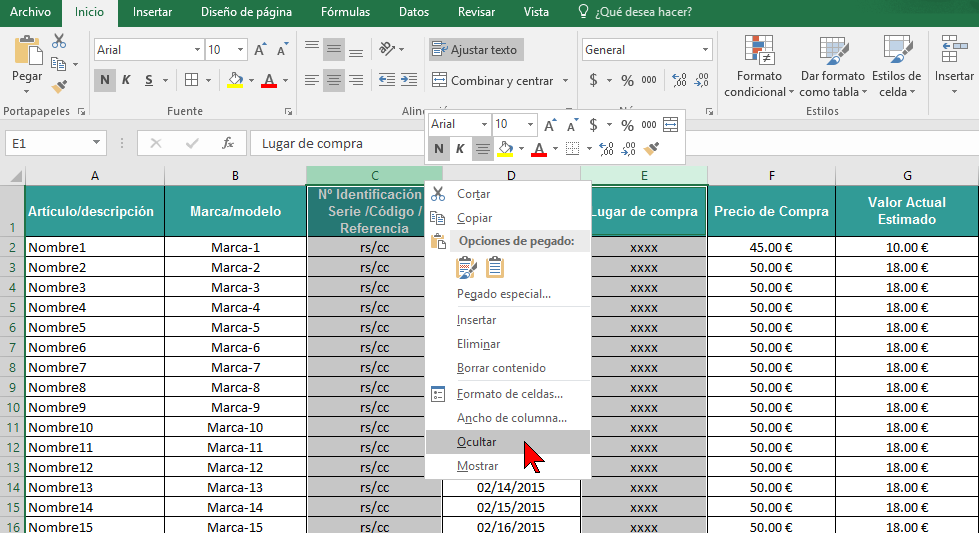Choose Pegado especial in context menu
Image resolution: width=979 pixels, height=533 pixels.
(x=508, y=294)
